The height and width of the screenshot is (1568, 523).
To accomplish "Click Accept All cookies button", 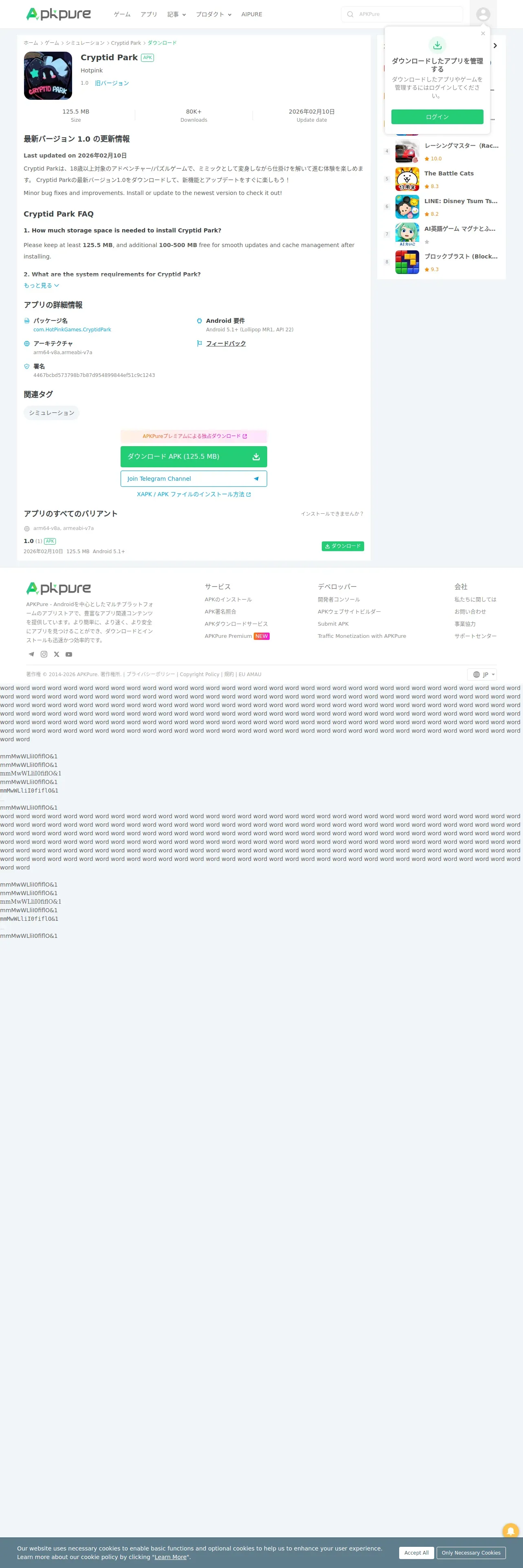I will [416, 1553].
